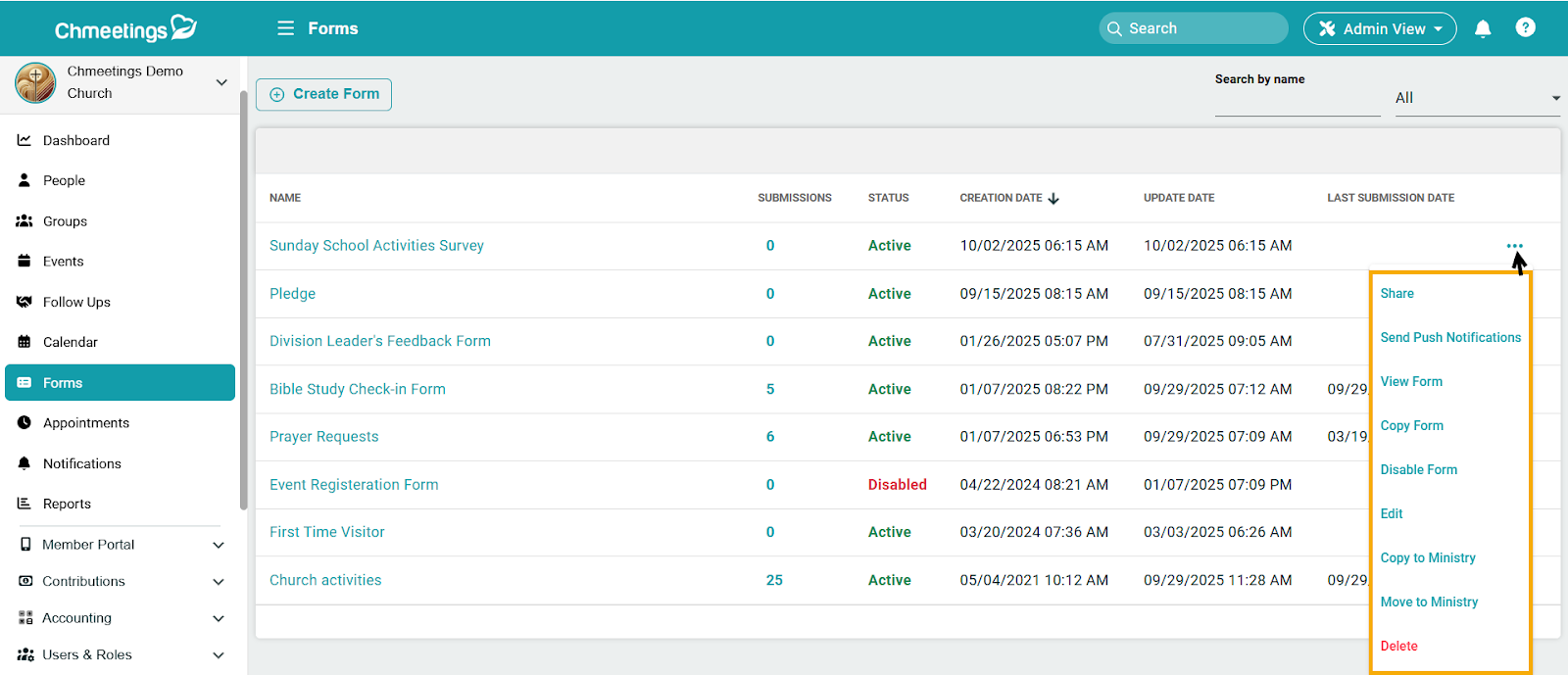This screenshot has width=1568, height=675.
Task: Click the Search by name input field
Action: pos(1297,101)
